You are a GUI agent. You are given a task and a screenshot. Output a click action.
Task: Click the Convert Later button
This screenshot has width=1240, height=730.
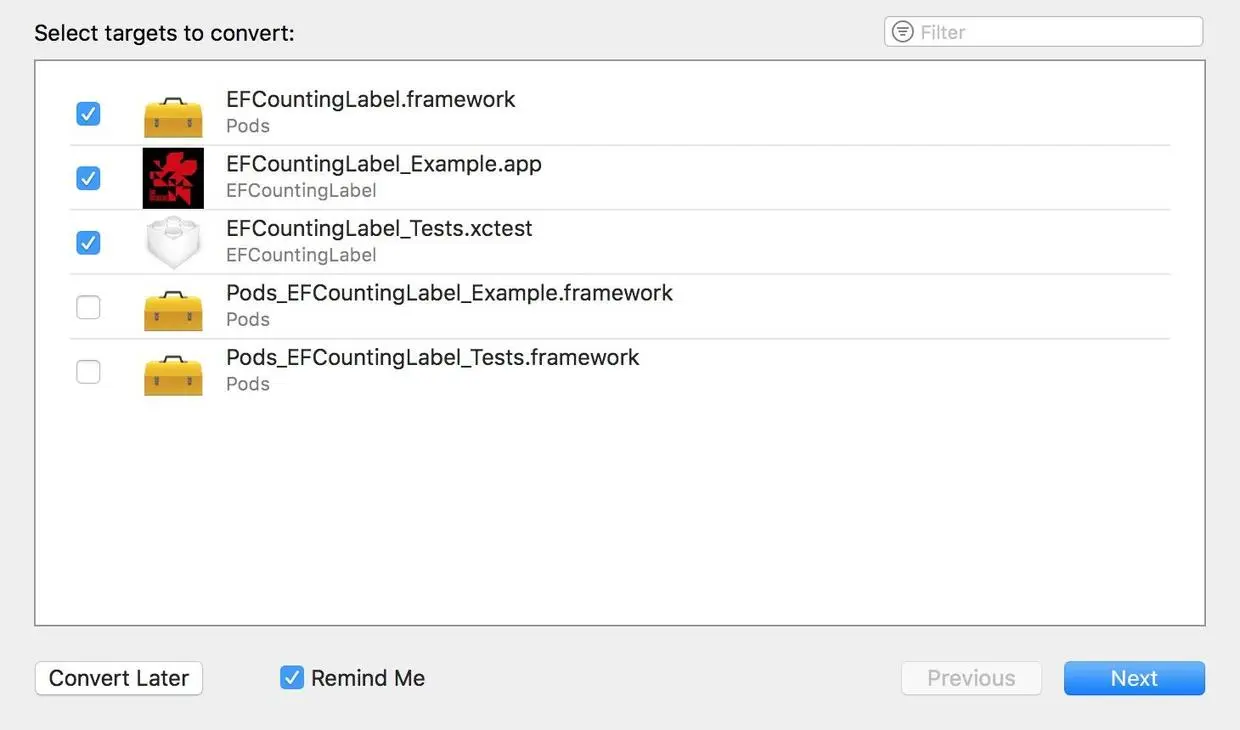pos(119,678)
